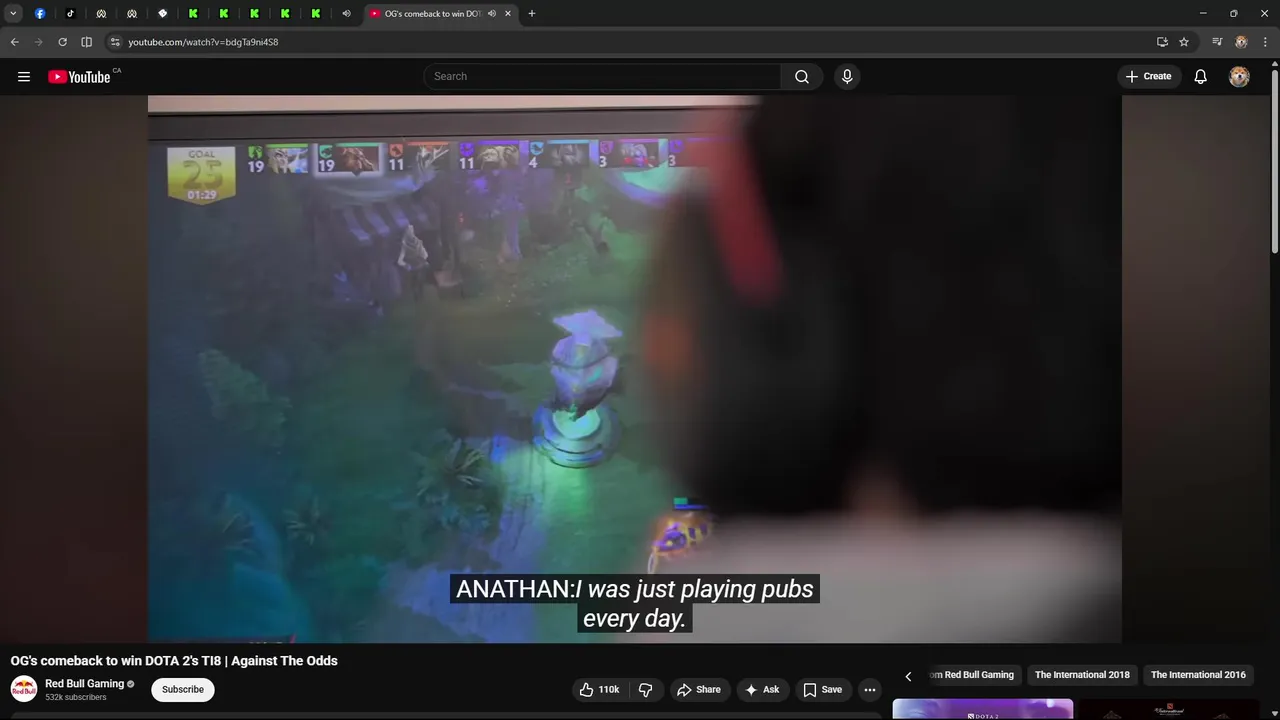Click the YouTube search input field
1280x720 pixels.
click(x=603, y=77)
